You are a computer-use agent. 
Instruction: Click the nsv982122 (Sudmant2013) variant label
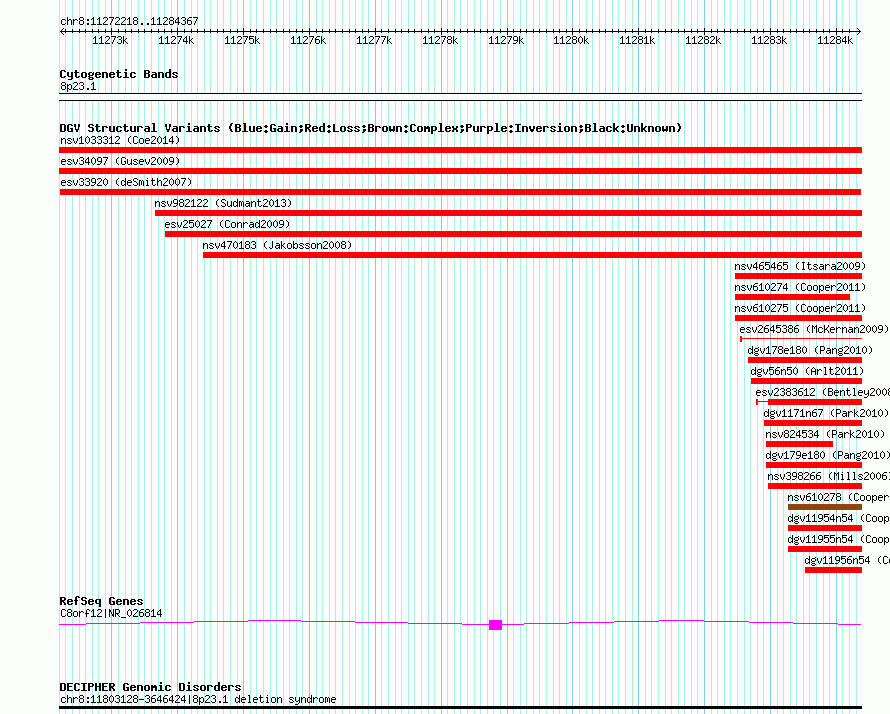(222, 203)
